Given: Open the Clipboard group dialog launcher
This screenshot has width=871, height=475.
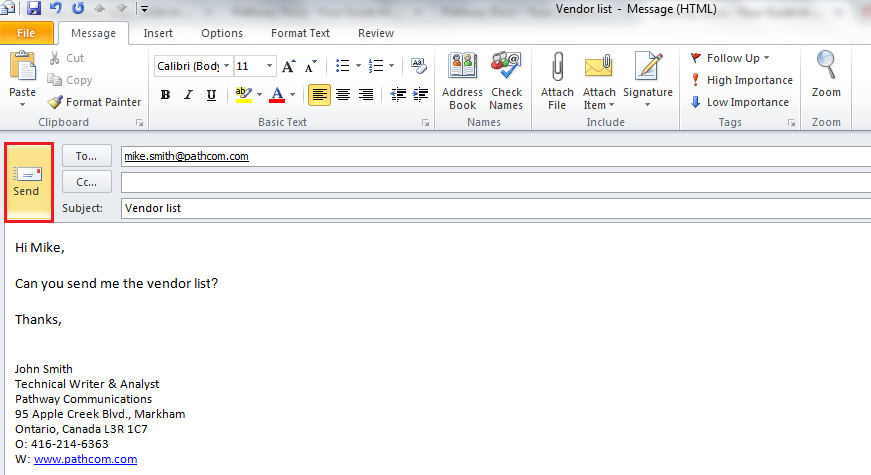Looking at the screenshot, I should click(139, 123).
